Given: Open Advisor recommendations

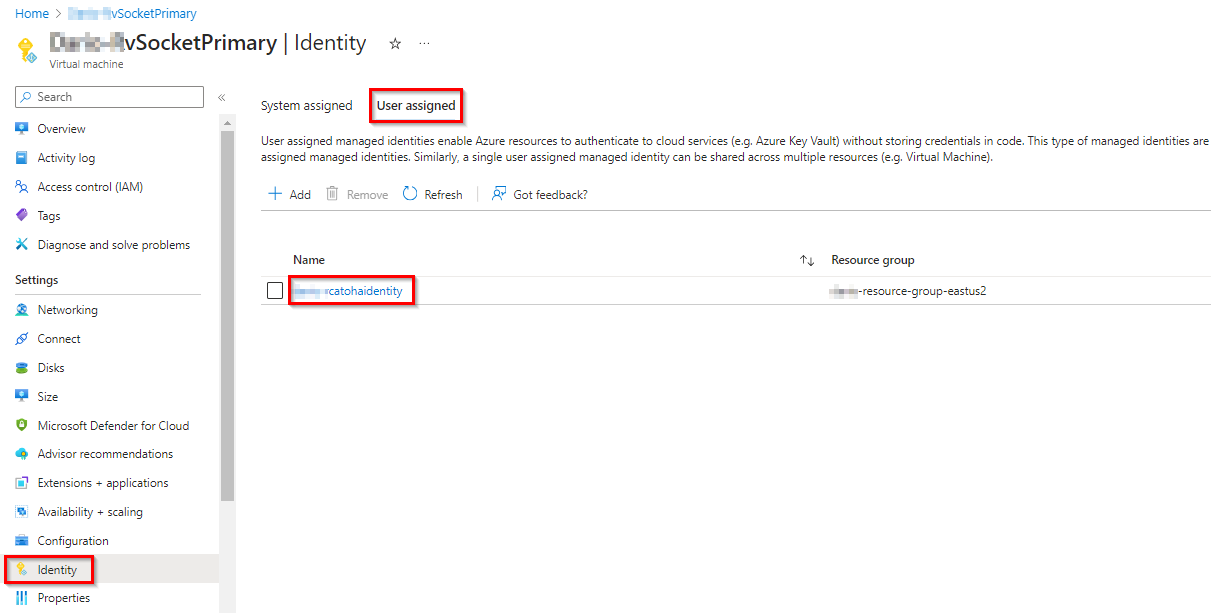Looking at the screenshot, I should (105, 454).
